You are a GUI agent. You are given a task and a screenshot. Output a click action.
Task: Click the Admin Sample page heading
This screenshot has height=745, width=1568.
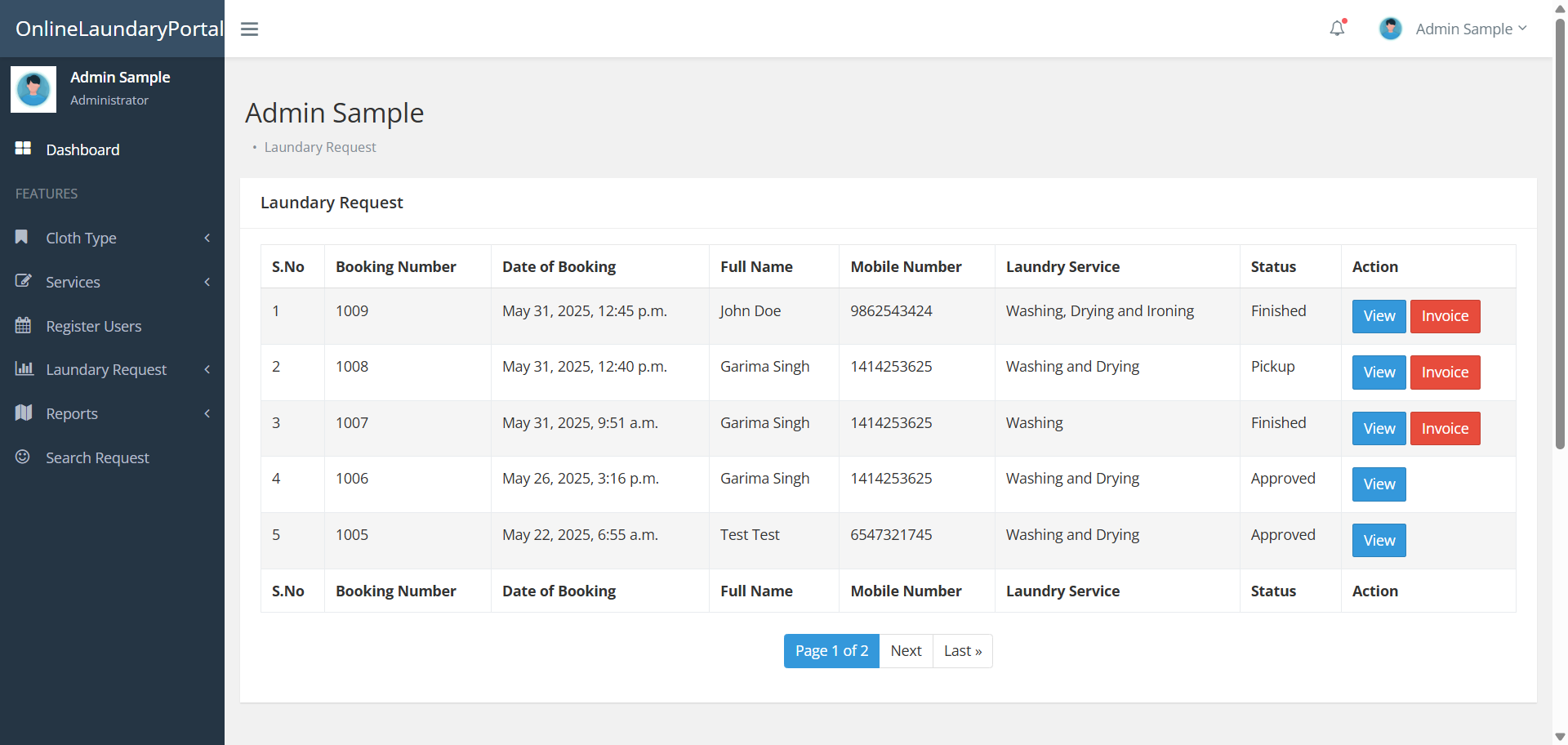pyautogui.click(x=335, y=113)
